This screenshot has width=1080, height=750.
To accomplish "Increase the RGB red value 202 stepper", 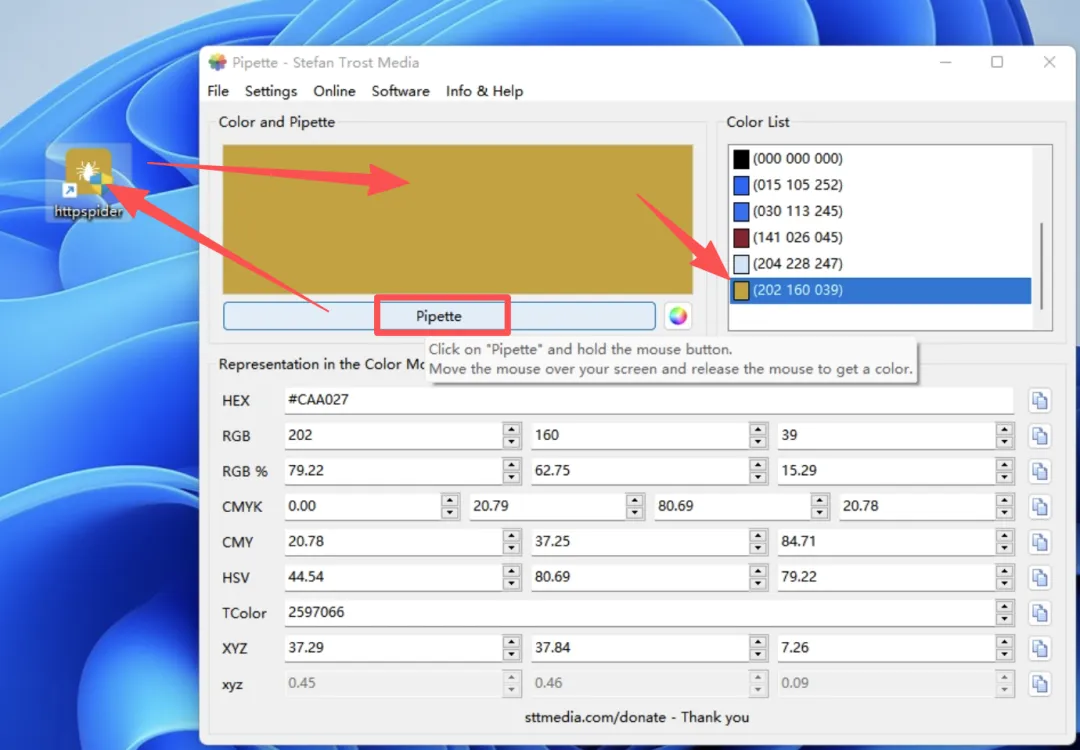I will (x=511, y=429).
